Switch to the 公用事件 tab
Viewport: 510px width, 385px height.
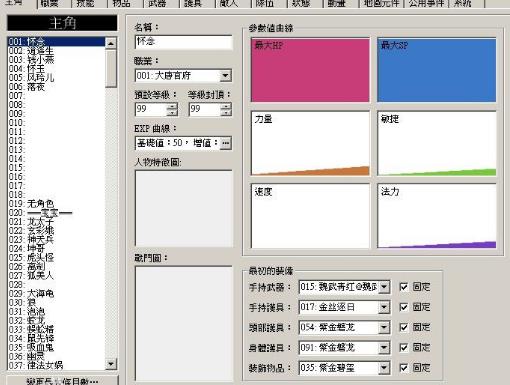pyautogui.click(x=426, y=3)
